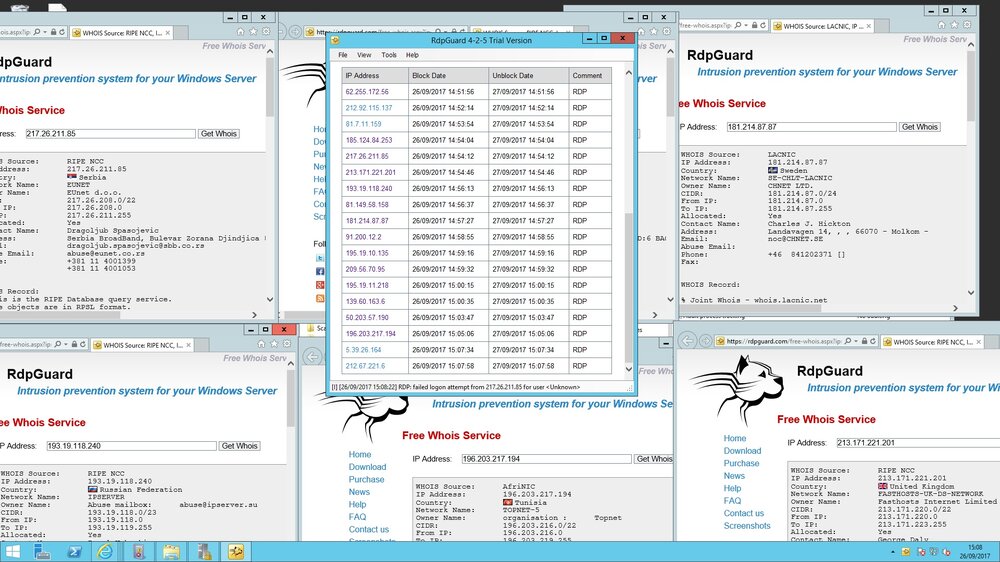Show hidden system tray icons arrow

point(892,552)
